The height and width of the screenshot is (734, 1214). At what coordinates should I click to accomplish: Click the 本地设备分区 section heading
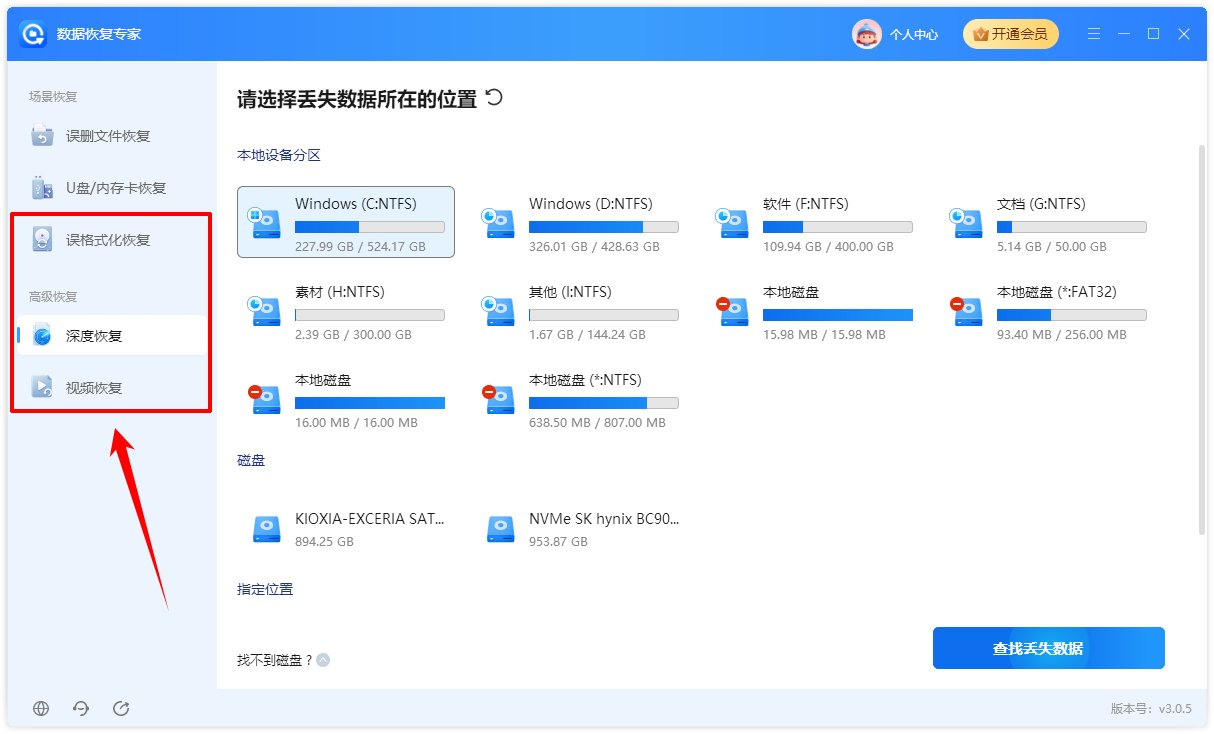coord(279,155)
